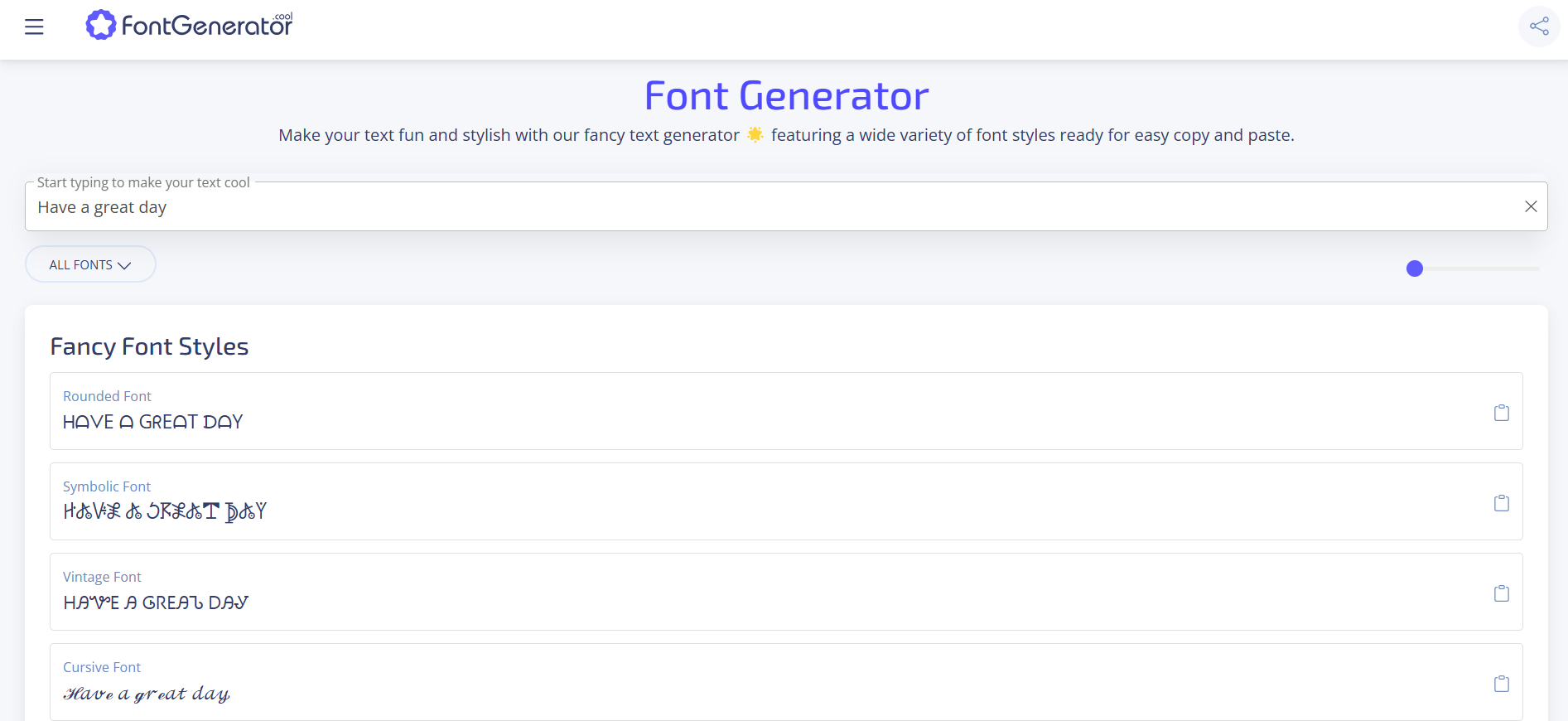The width and height of the screenshot is (1568, 721).
Task: Select the Vintage Font styled text
Action: [156, 602]
